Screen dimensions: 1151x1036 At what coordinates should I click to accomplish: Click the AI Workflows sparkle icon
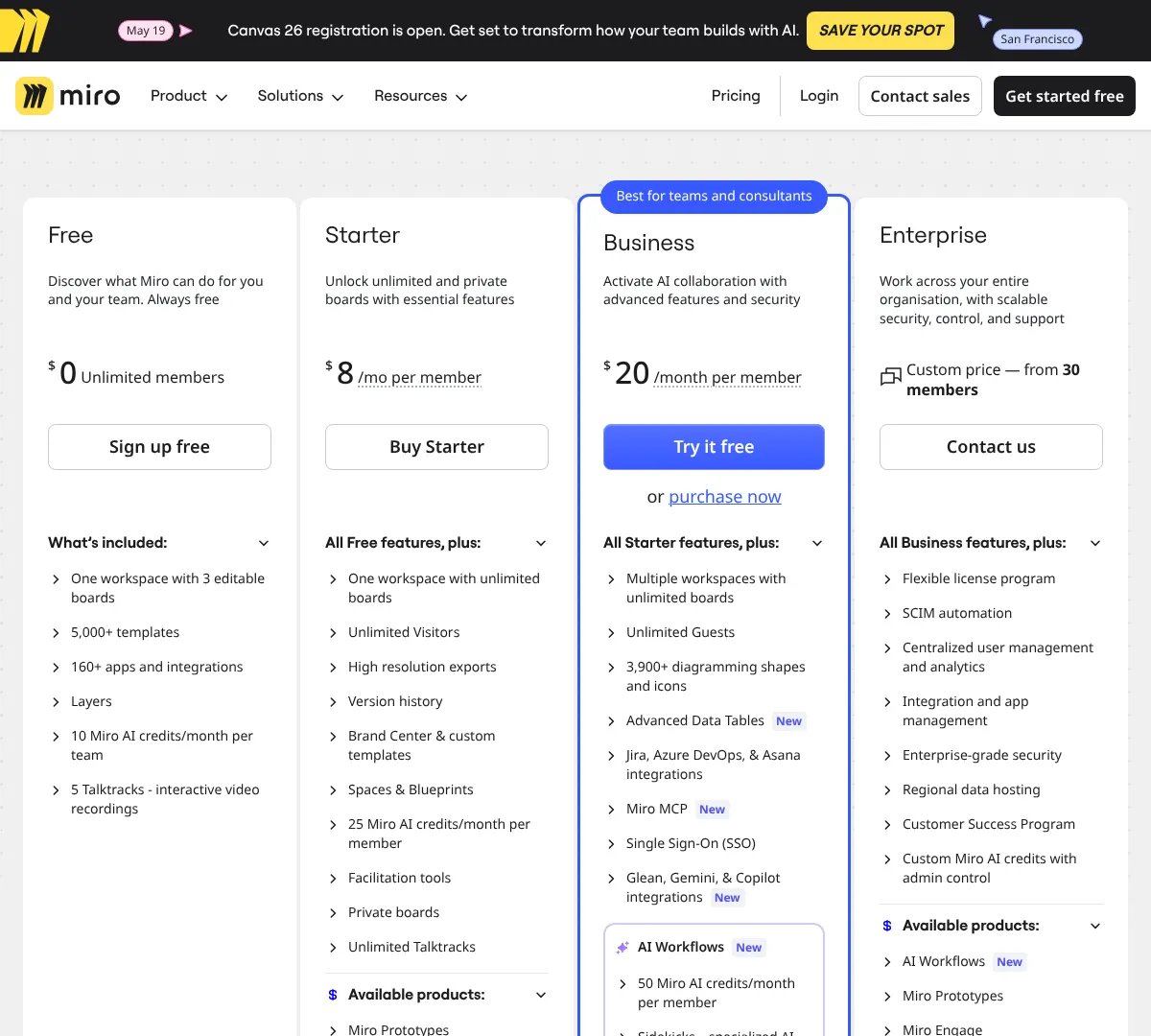pyautogui.click(x=622, y=948)
